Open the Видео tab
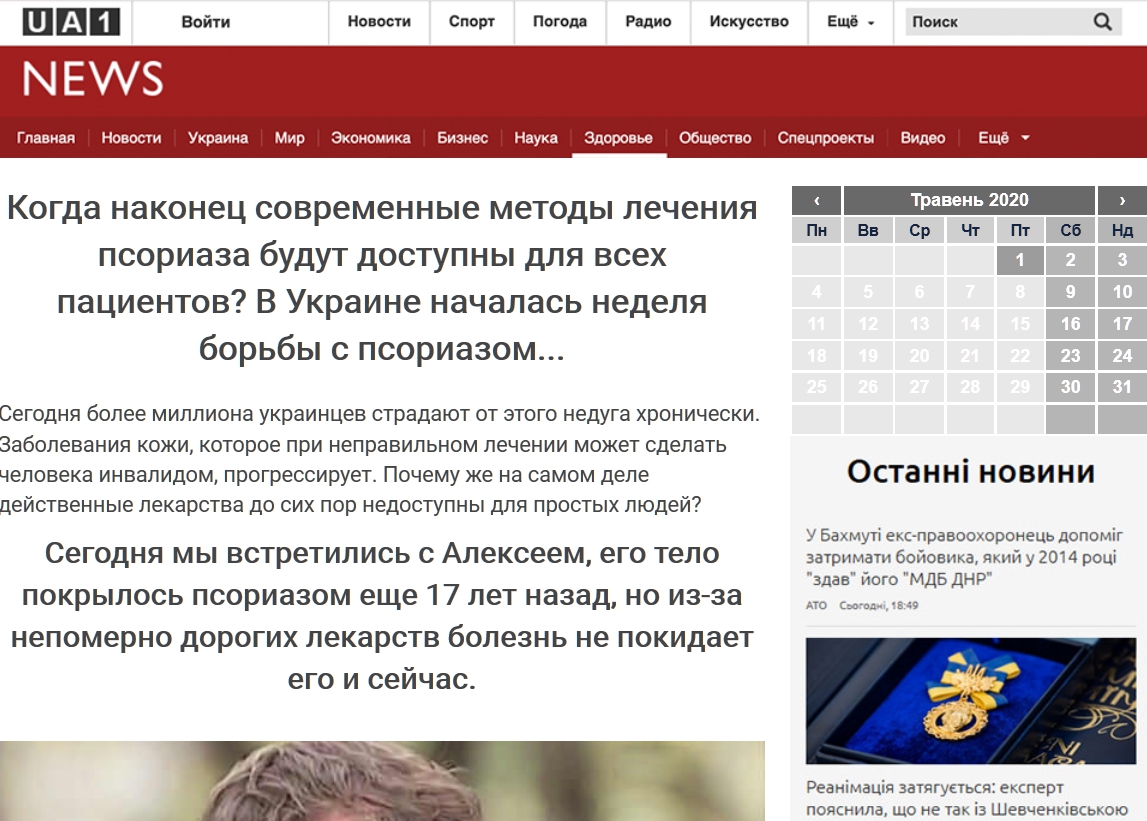Viewport: 1147px width, 821px height. 923,138
